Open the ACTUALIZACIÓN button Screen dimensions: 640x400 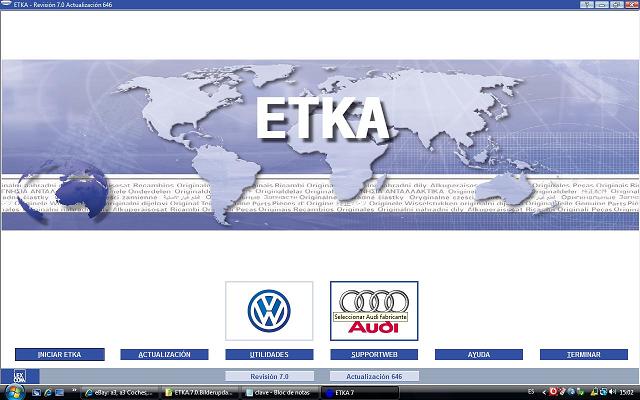(164, 355)
